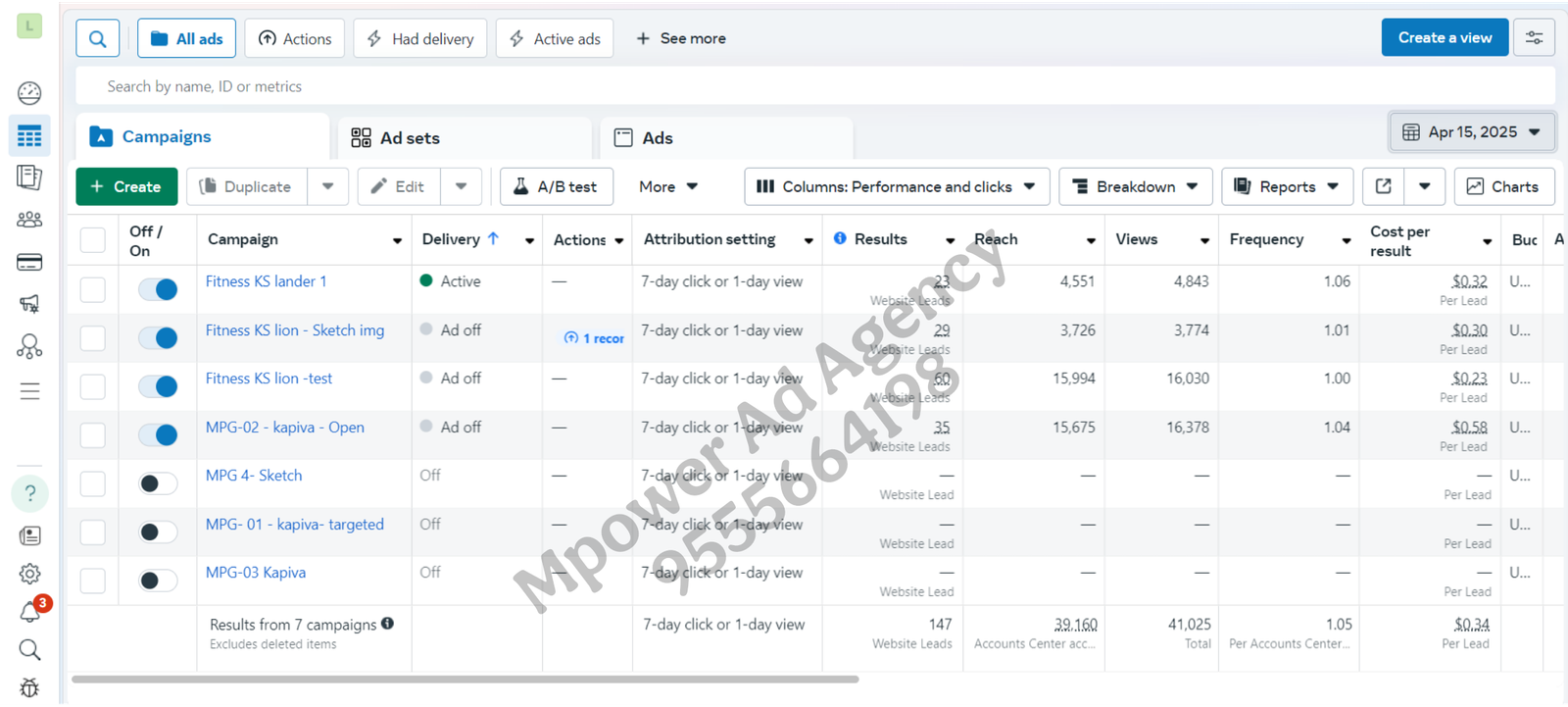Expand the export options dropdown arrow
Viewport: 1568px width, 707px height.
[x=1425, y=186]
